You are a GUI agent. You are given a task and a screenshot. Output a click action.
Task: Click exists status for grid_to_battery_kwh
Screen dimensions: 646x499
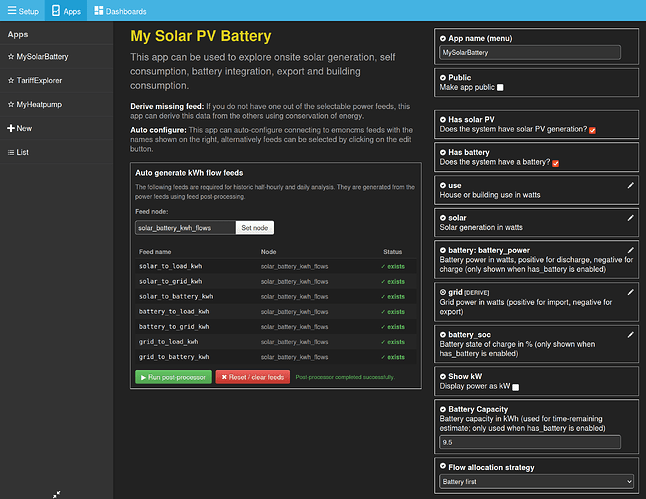point(393,357)
